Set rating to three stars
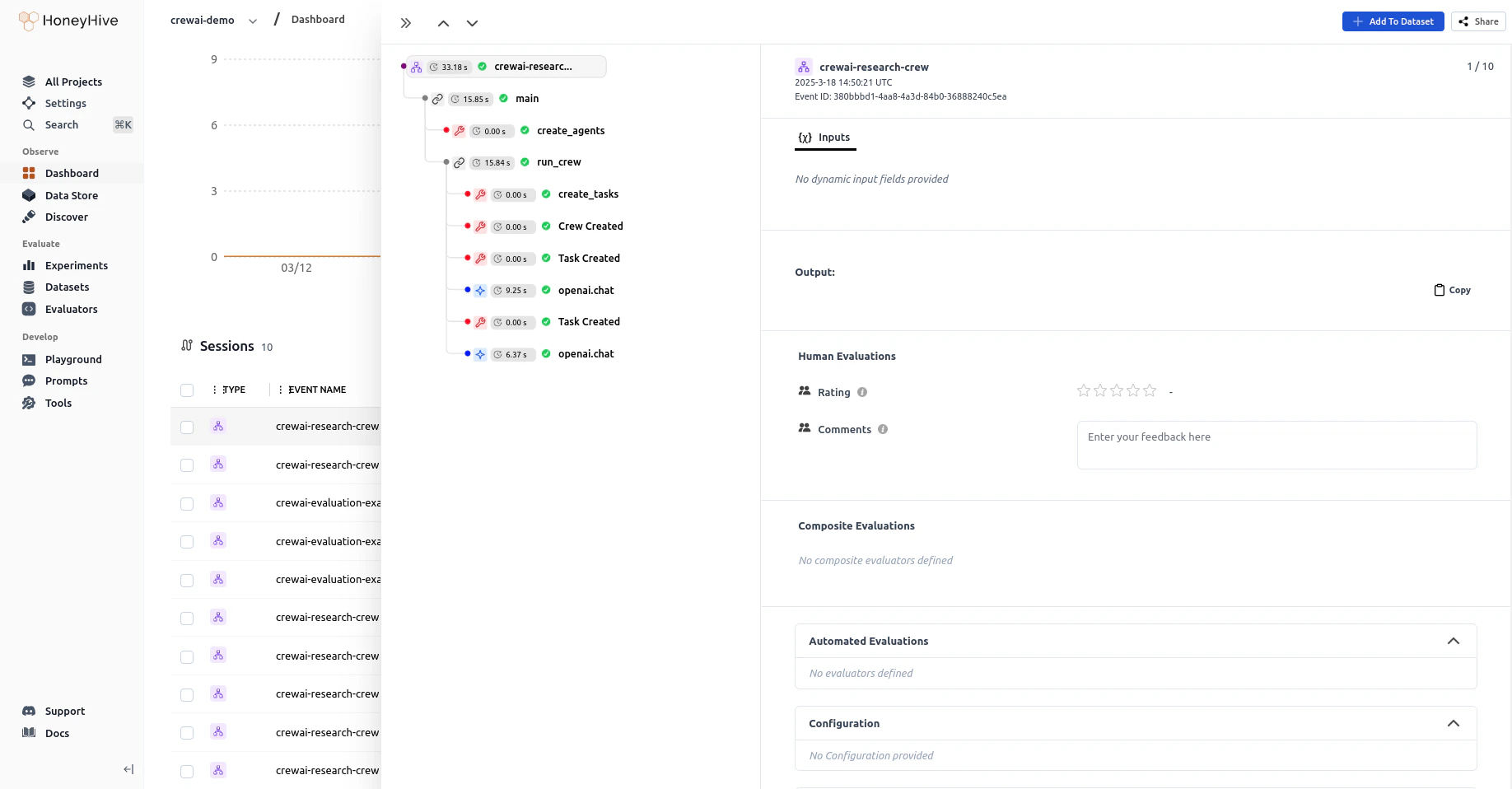 pos(1117,390)
